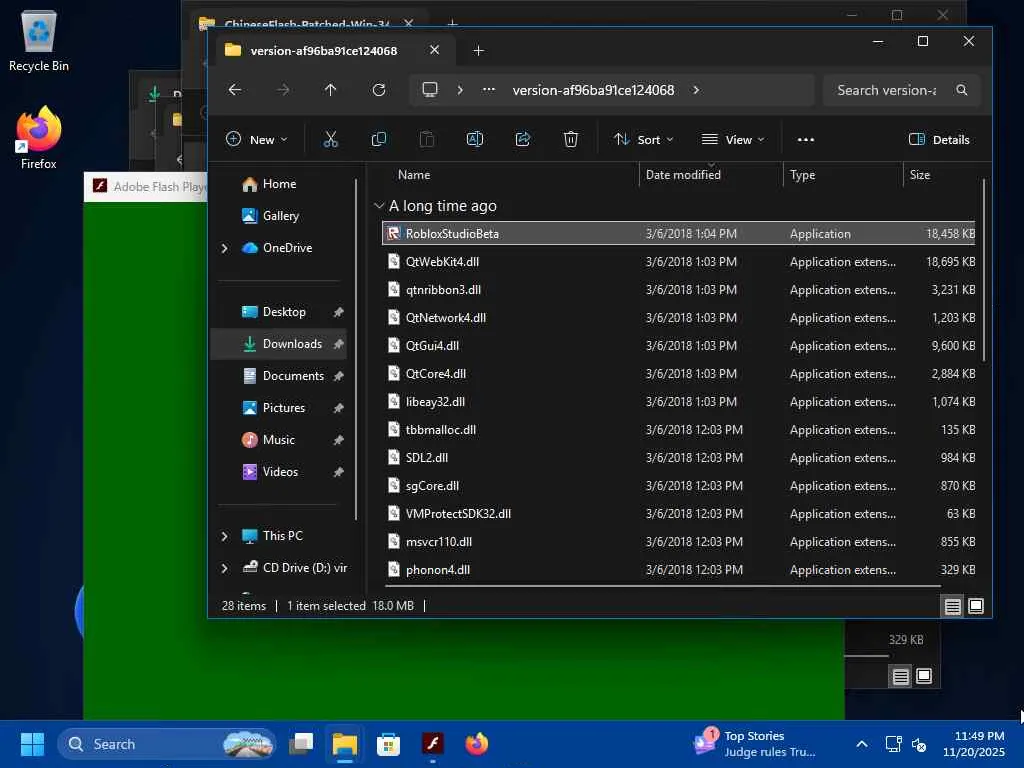Image resolution: width=1024 pixels, height=768 pixels.
Task: Select the QtWebKit4.dll file
Action: (x=678, y=262)
